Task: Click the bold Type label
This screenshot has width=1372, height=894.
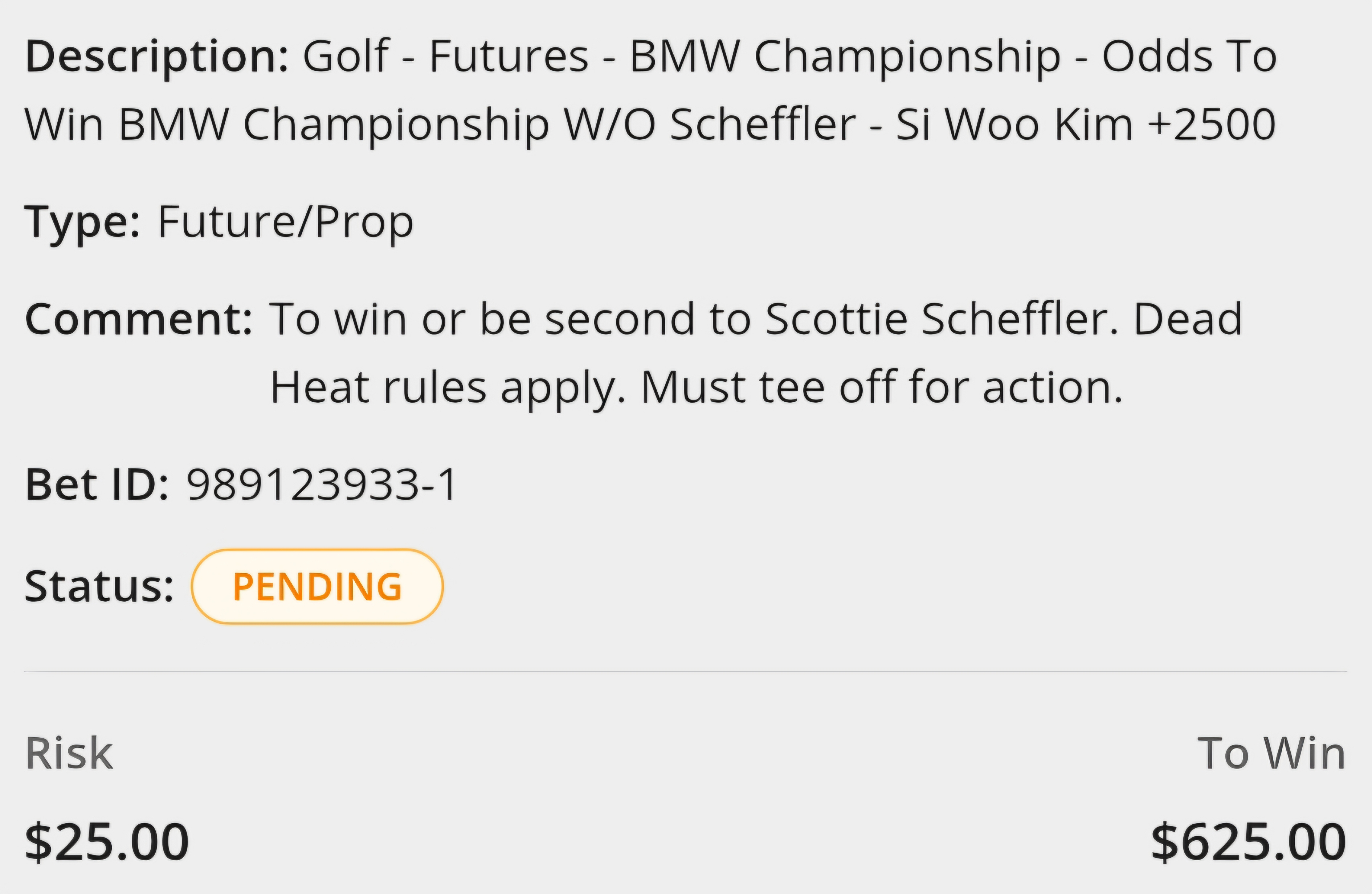Action: [x=82, y=223]
